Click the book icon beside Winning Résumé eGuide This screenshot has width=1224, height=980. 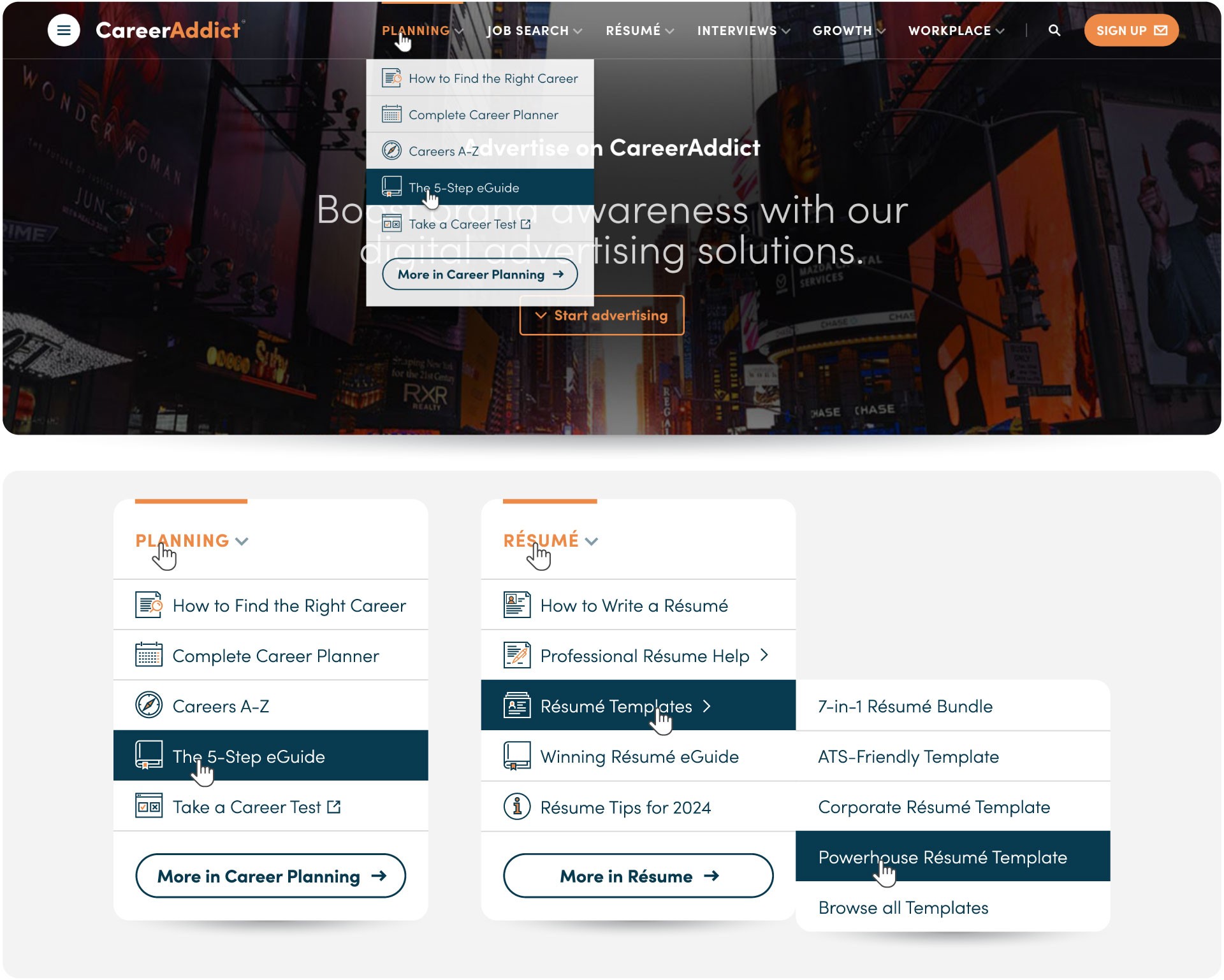tap(516, 756)
